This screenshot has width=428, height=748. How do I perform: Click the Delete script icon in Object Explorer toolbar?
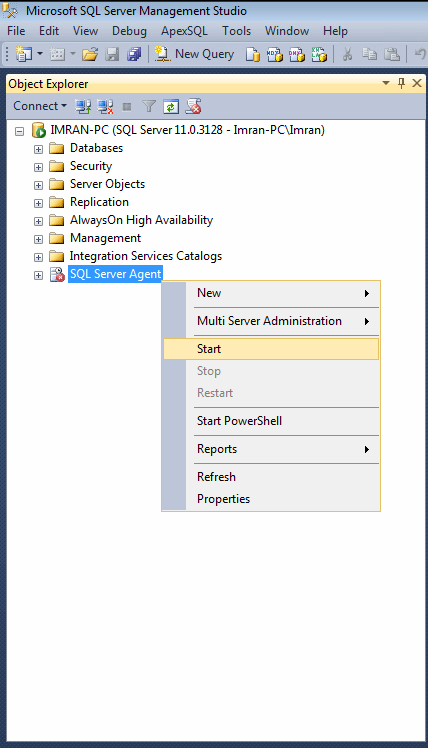(193, 106)
